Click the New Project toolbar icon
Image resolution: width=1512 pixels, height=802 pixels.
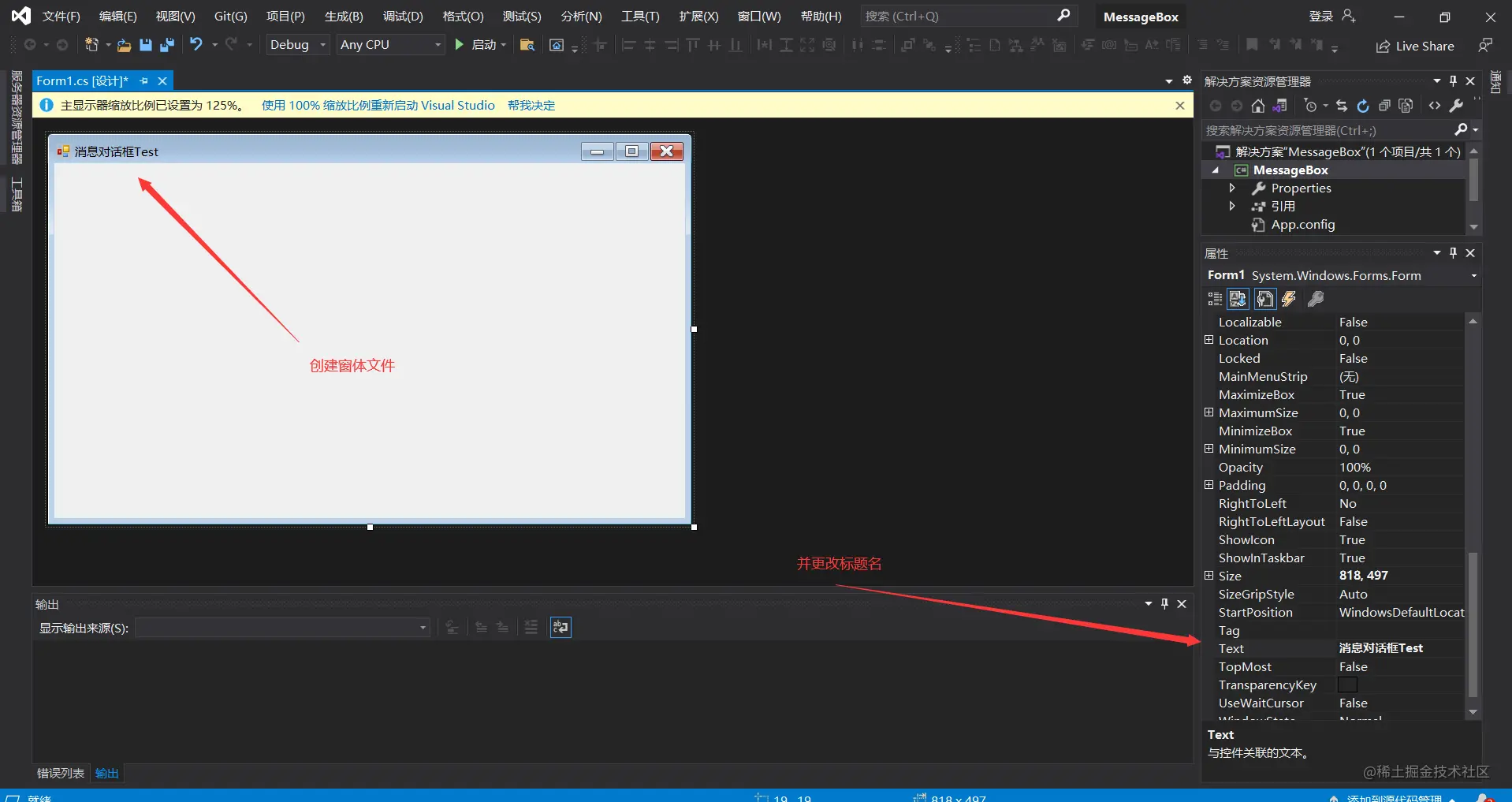(92, 45)
